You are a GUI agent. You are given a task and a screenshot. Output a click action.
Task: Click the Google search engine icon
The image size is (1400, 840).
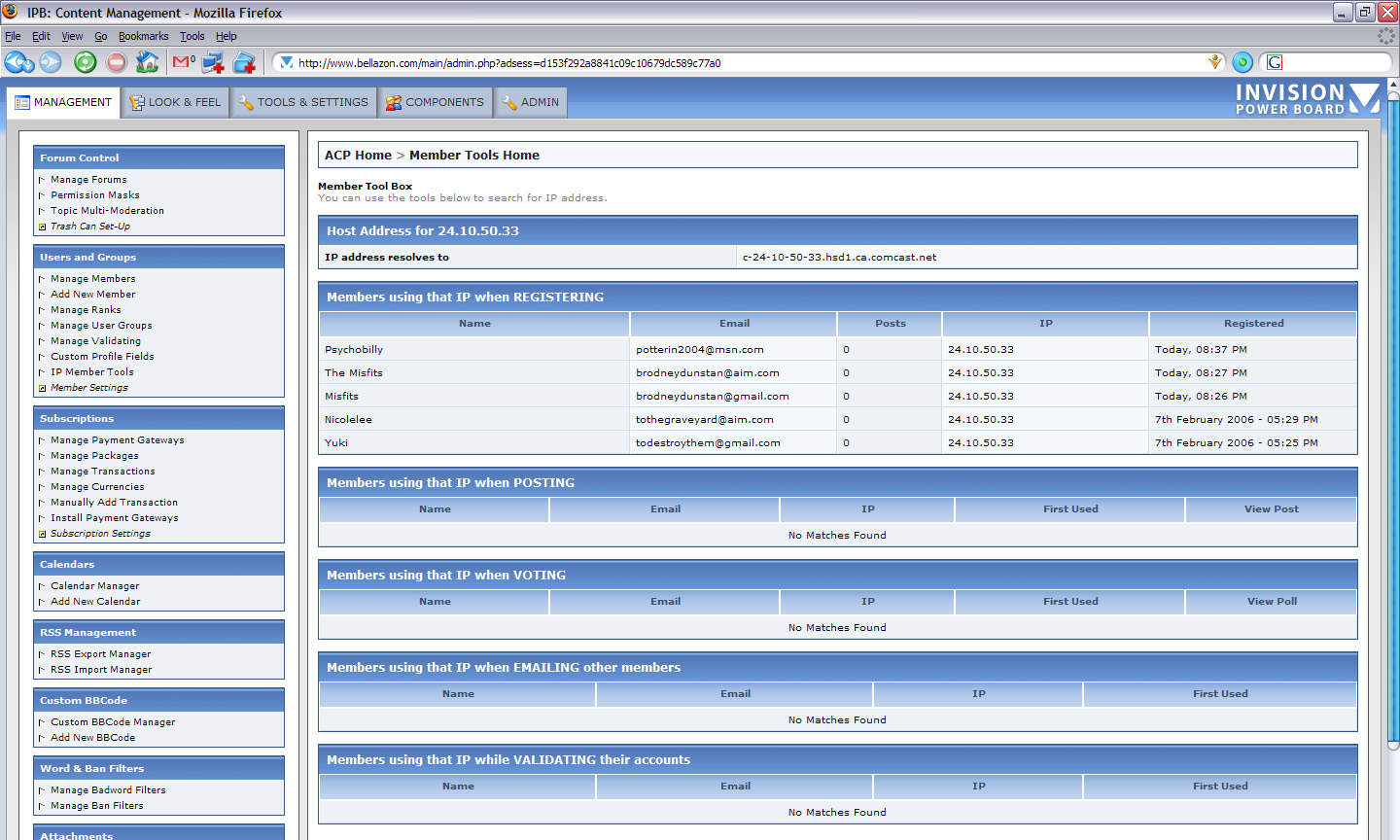click(x=1275, y=62)
